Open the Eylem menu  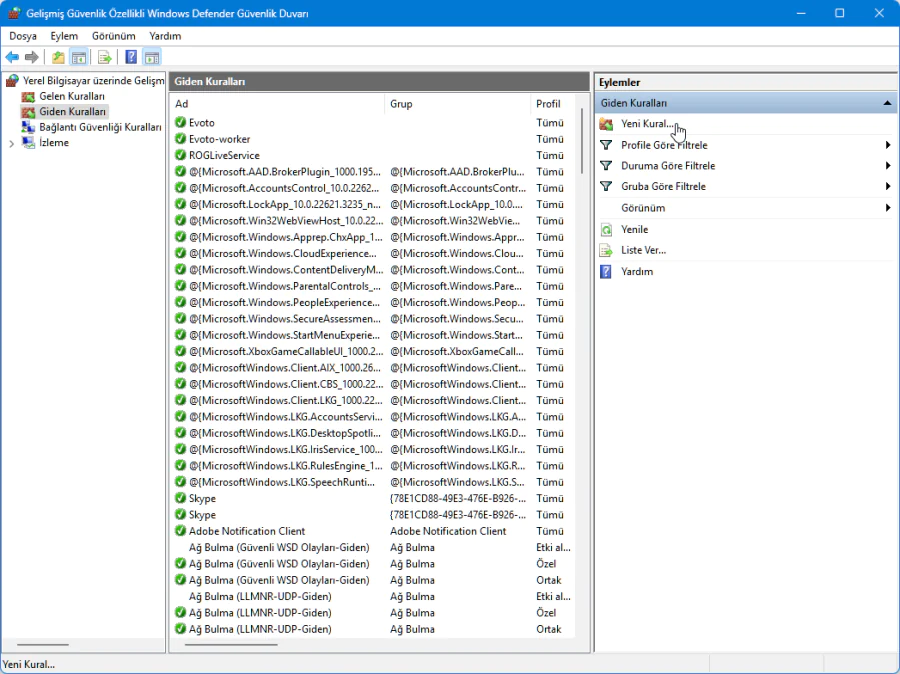64,36
